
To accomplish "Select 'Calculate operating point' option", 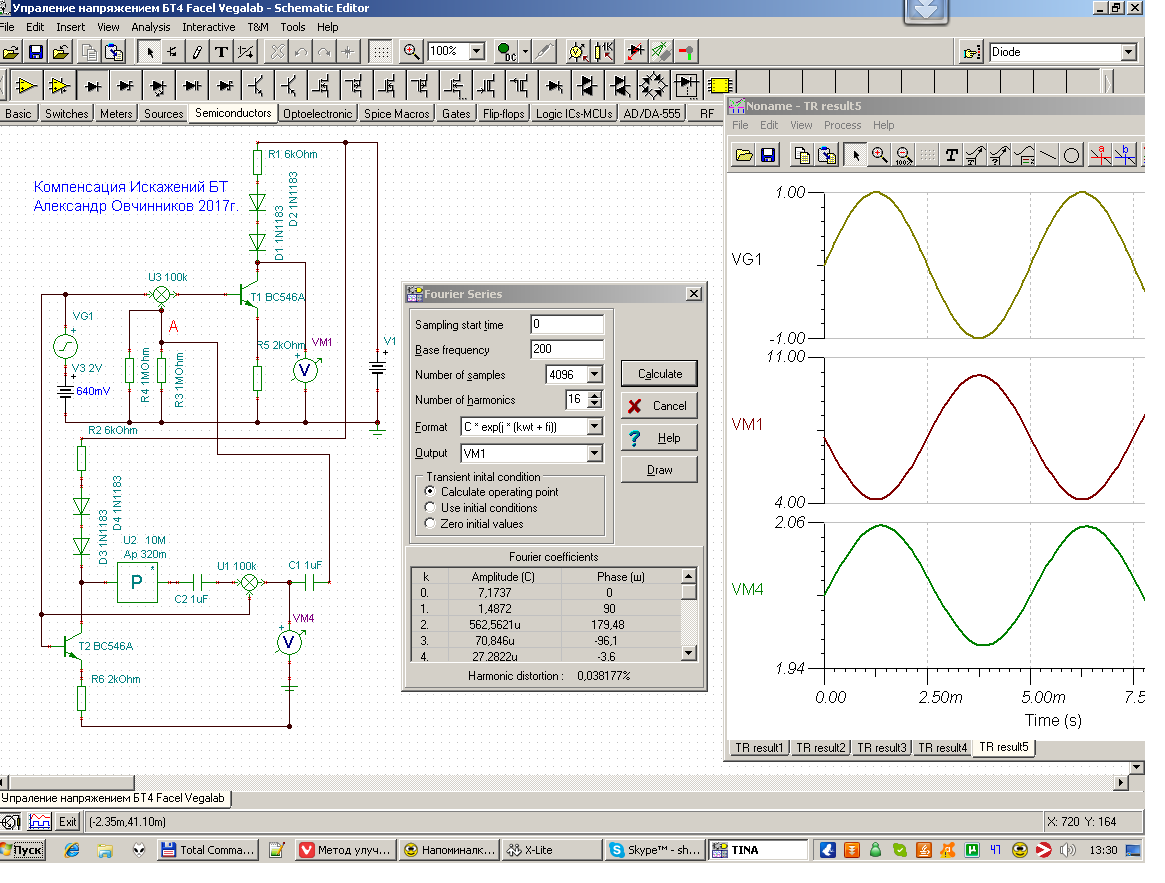I will 431,492.
